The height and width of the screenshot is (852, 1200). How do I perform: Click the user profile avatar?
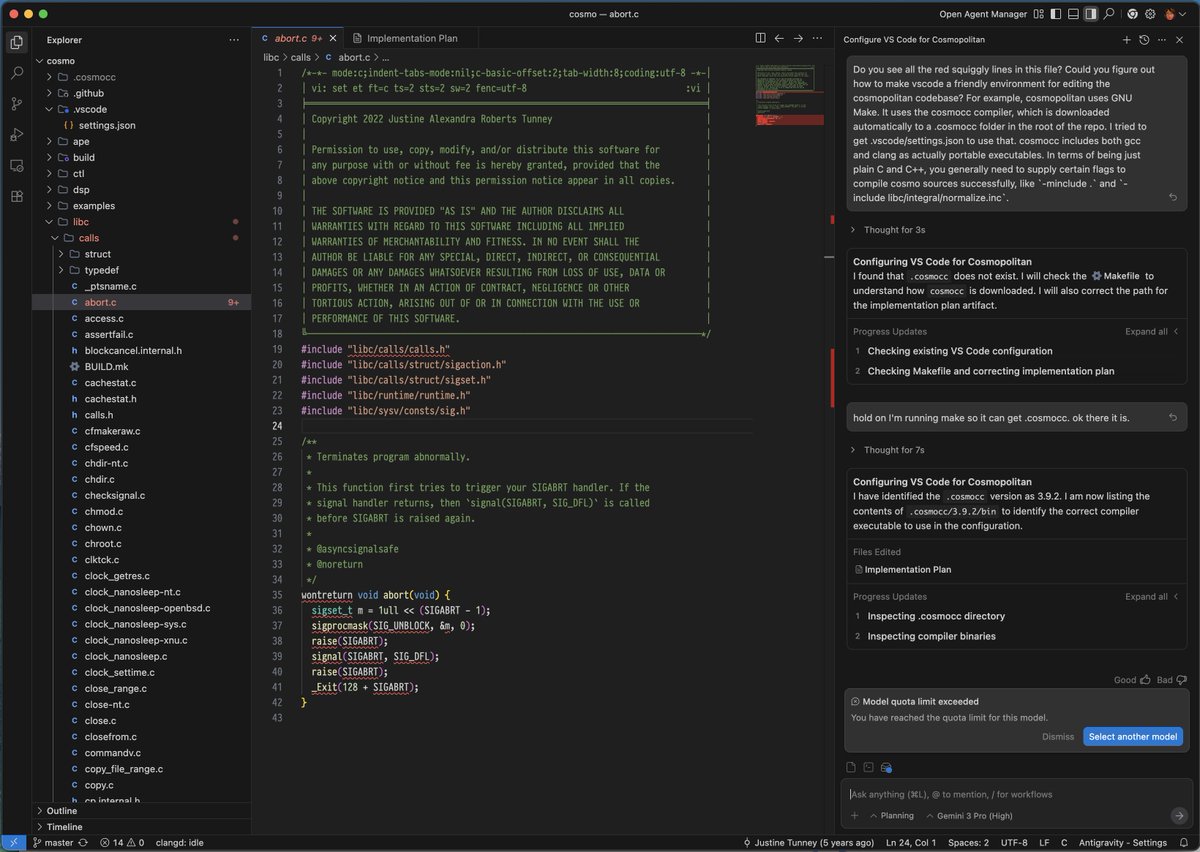1170,14
